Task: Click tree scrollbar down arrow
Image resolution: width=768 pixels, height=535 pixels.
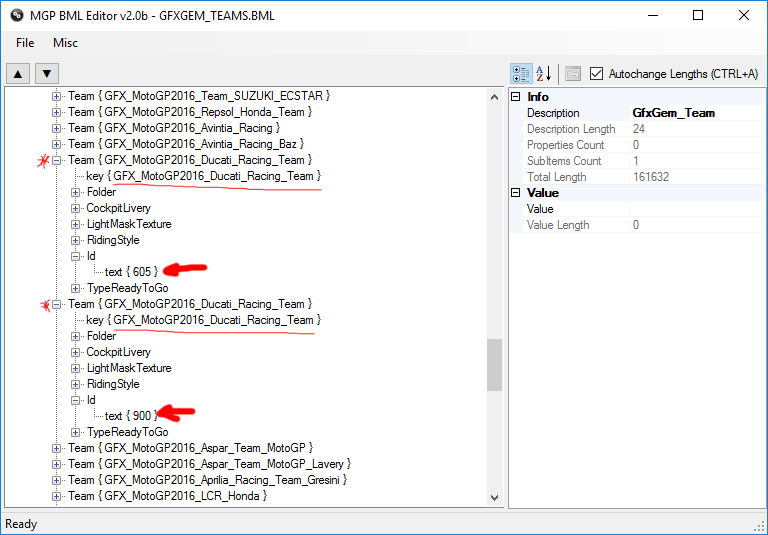Action: (x=495, y=498)
